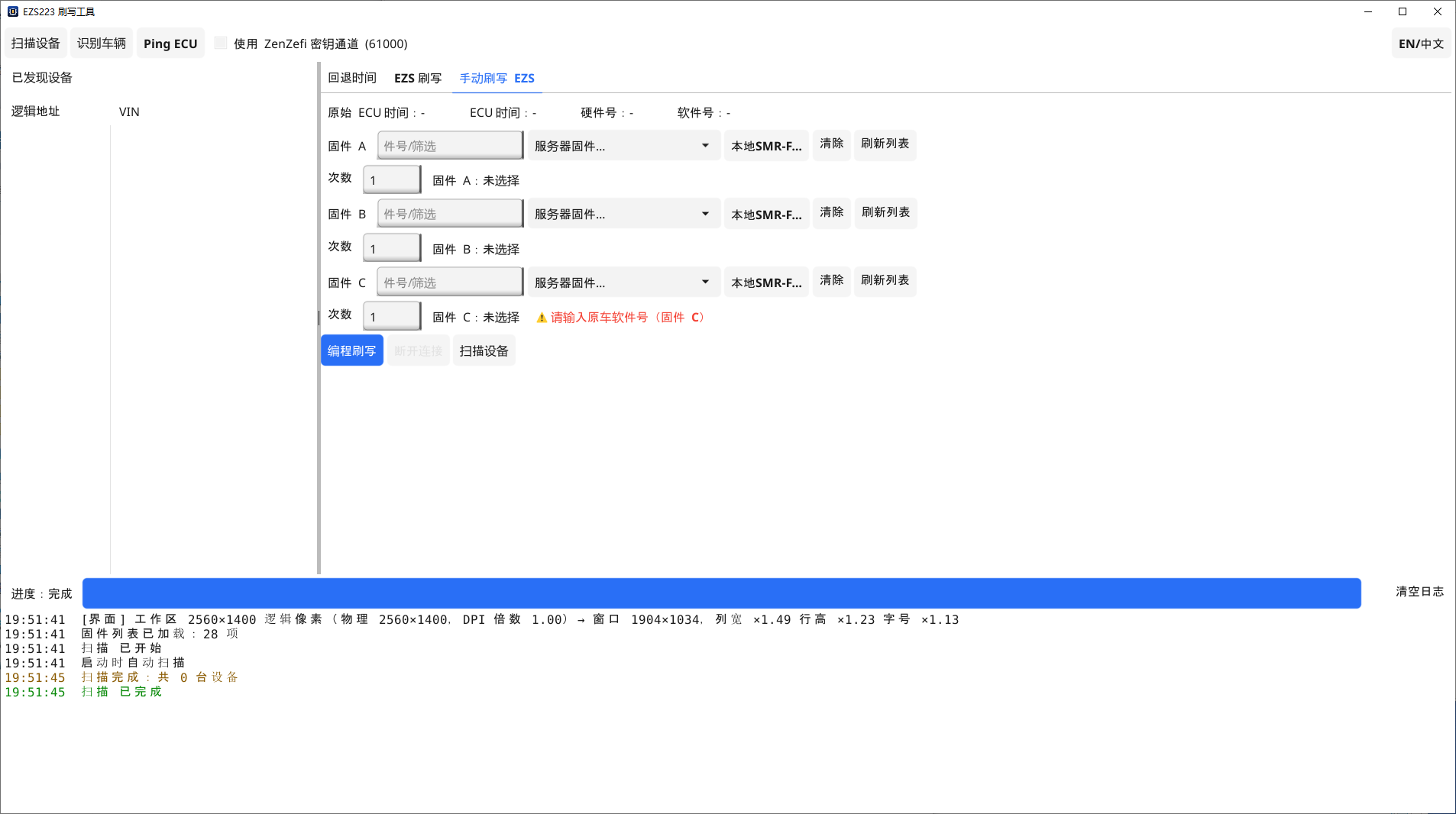The width and height of the screenshot is (1456, 814).
Task: Click the 扫描设备 button in top toolbar
Action: [36, 44]
